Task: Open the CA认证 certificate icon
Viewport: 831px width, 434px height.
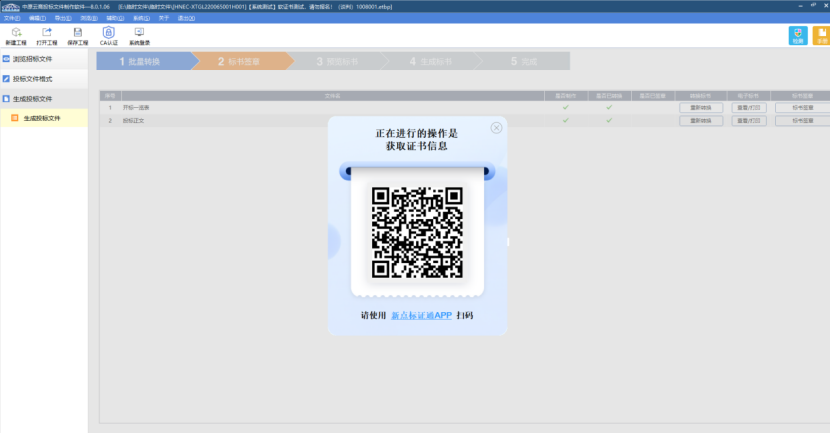Action: pos(108,37)
